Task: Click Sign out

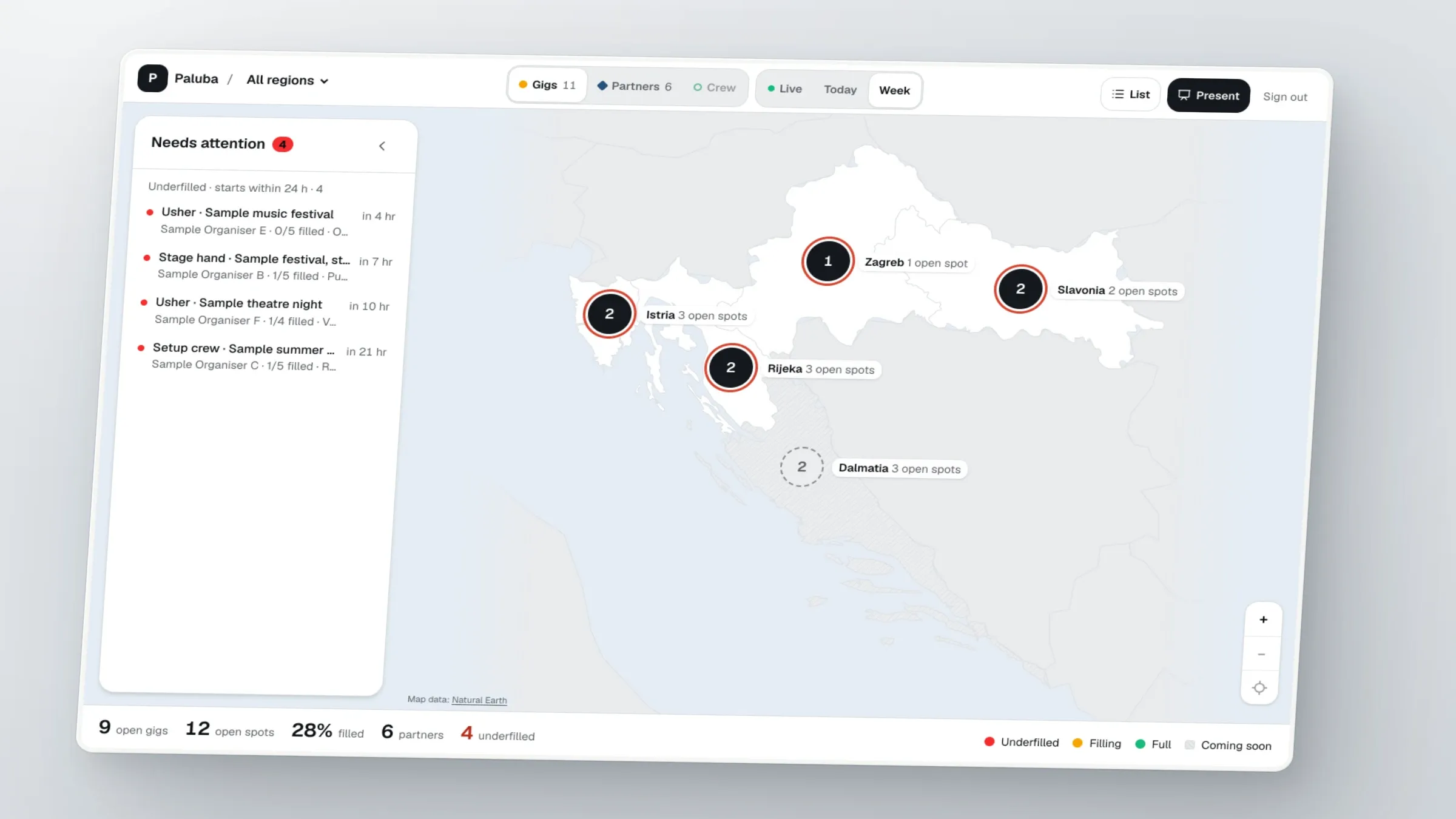Action: tap(1285, 96)
